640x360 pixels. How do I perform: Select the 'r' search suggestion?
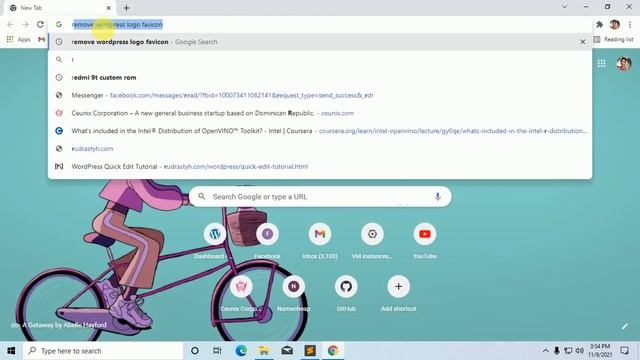320,60
